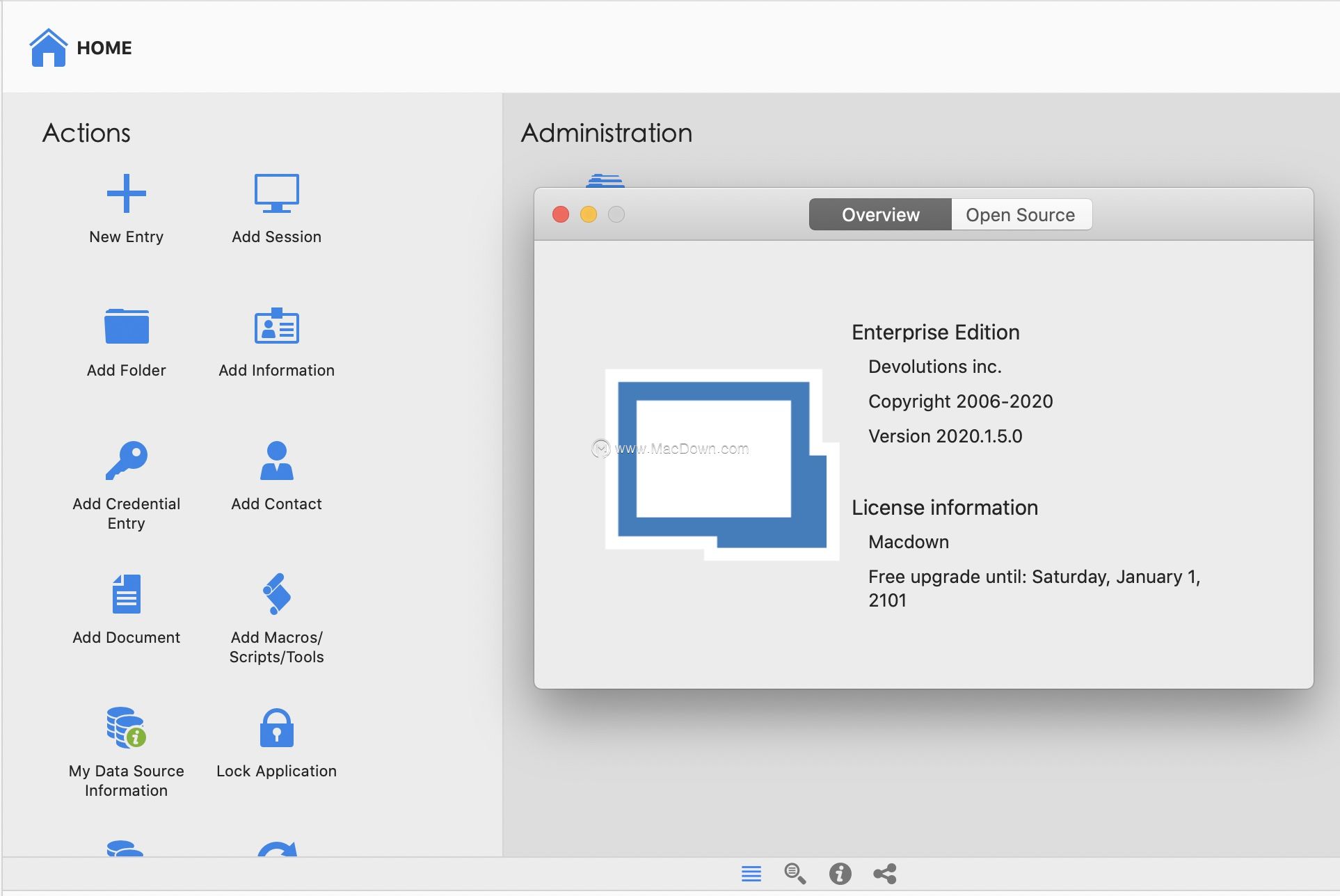Click the Add Document label

point(126,638)
